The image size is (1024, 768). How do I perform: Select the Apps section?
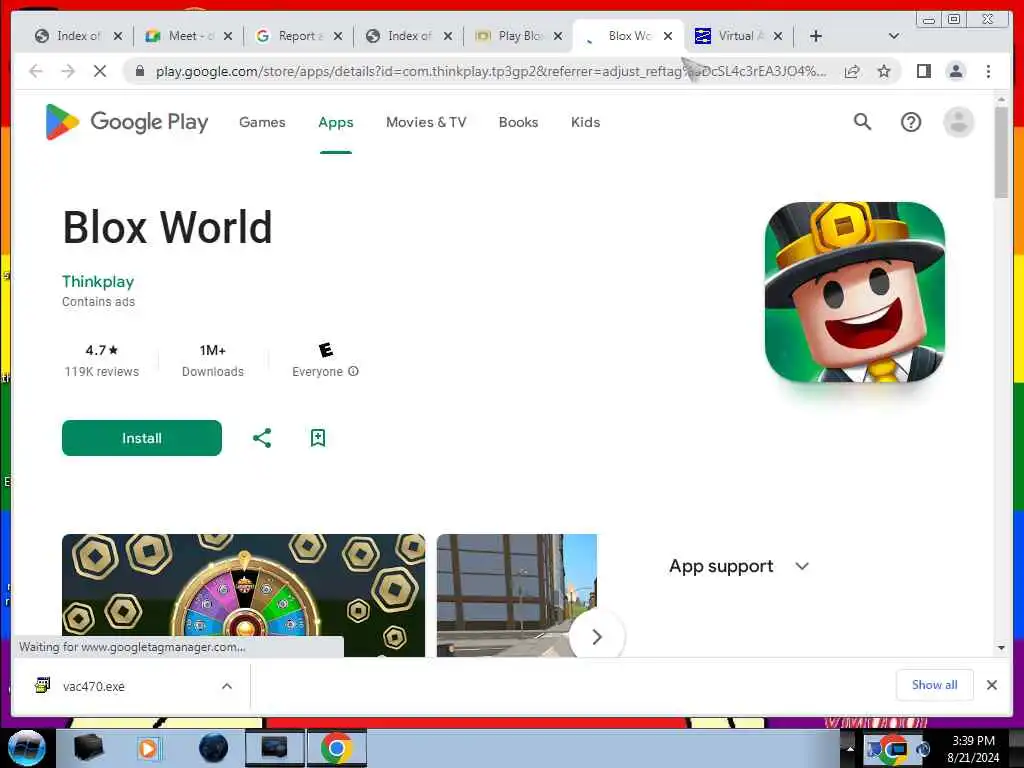point(336,122)
